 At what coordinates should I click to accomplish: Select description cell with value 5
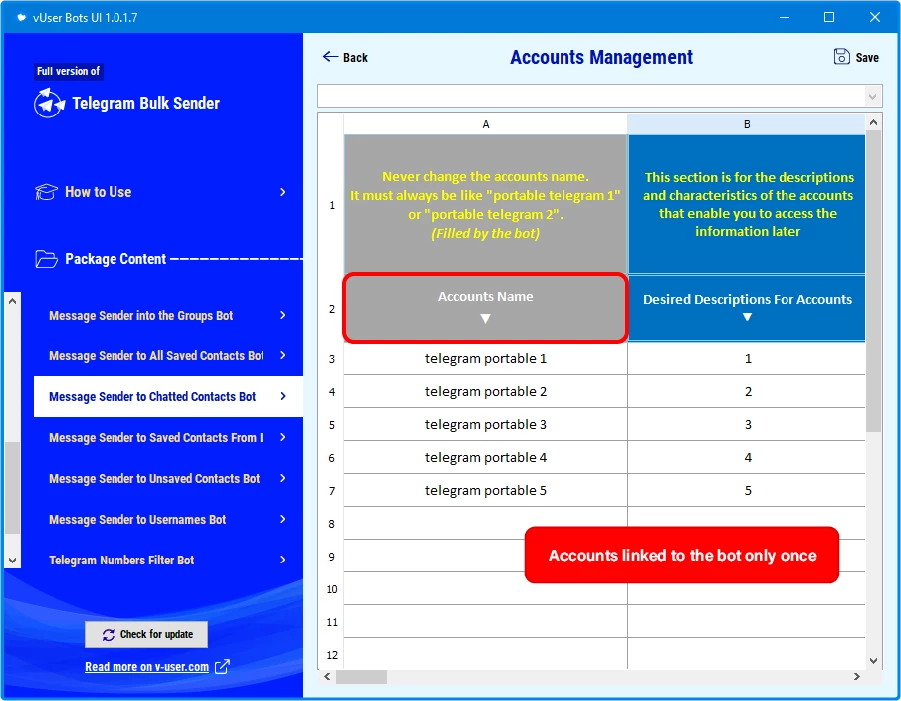coord(746,491)
